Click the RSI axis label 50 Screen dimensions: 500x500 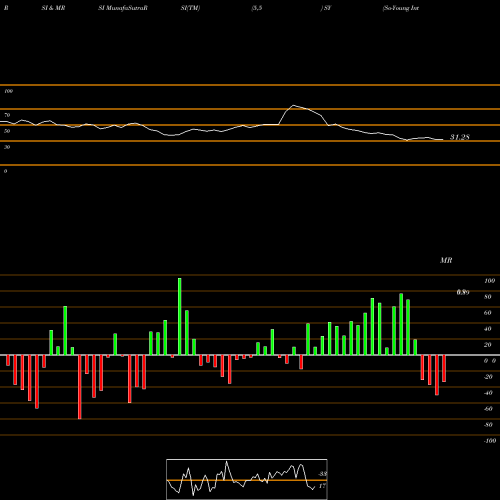[7, 131]
